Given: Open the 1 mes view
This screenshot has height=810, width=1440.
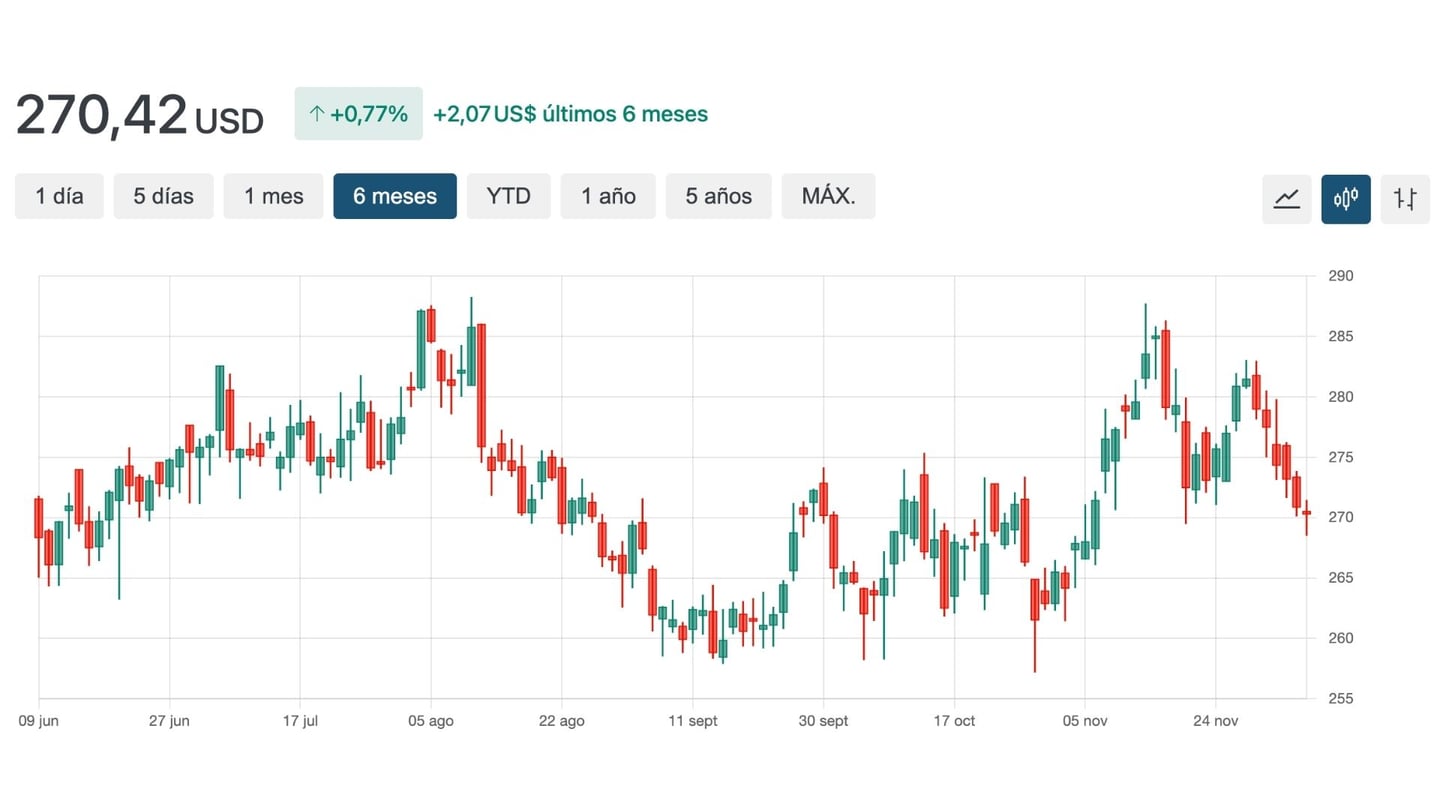Looking at the screenshot, I should (x=273, y=196).
